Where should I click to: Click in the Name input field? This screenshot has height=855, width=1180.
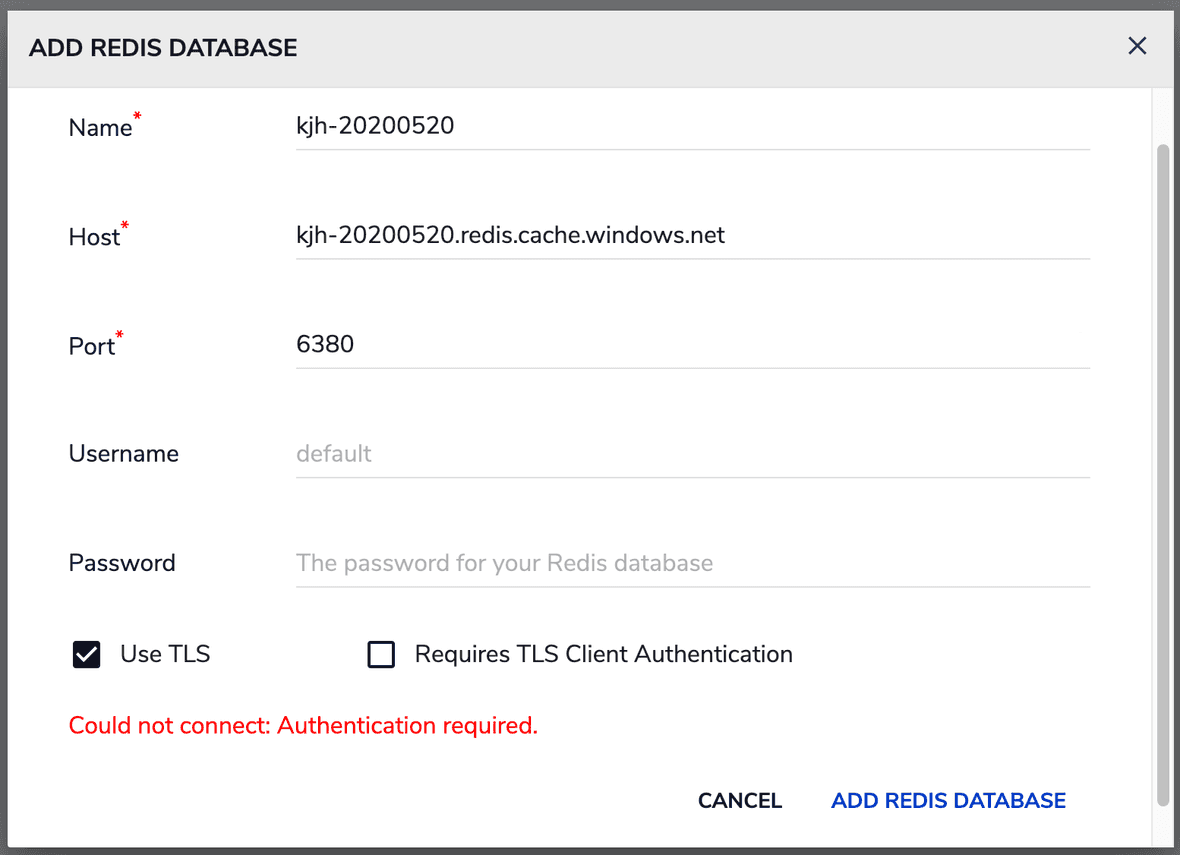[692, 126]
